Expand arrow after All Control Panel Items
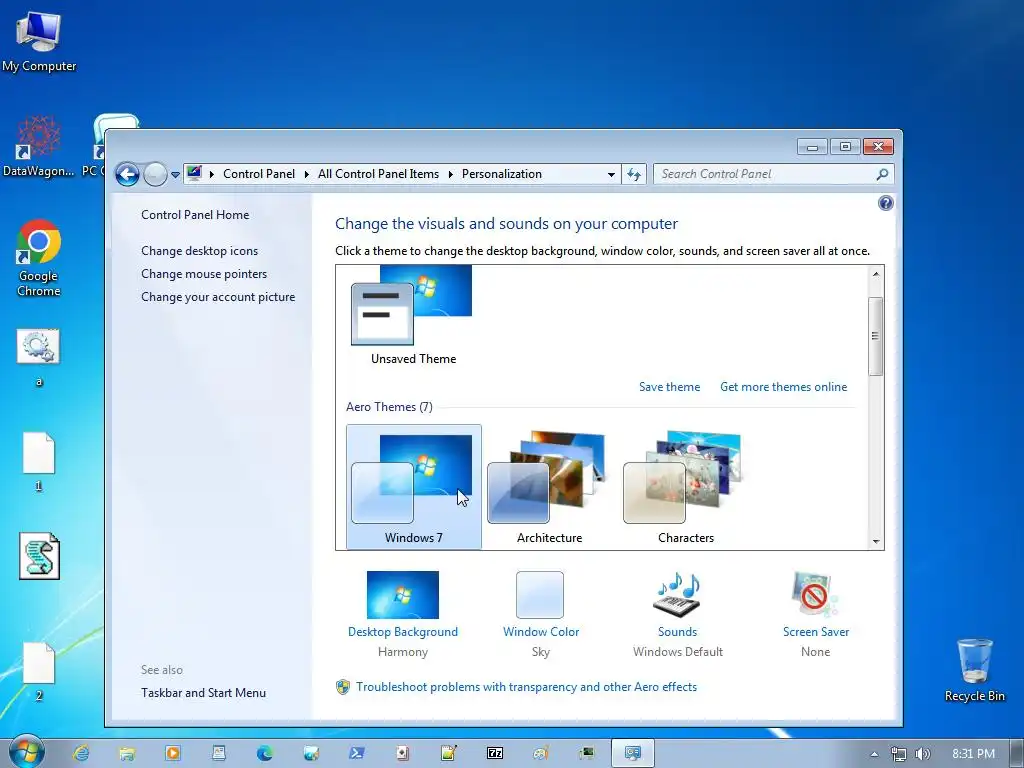 click(x=450, y=174)
